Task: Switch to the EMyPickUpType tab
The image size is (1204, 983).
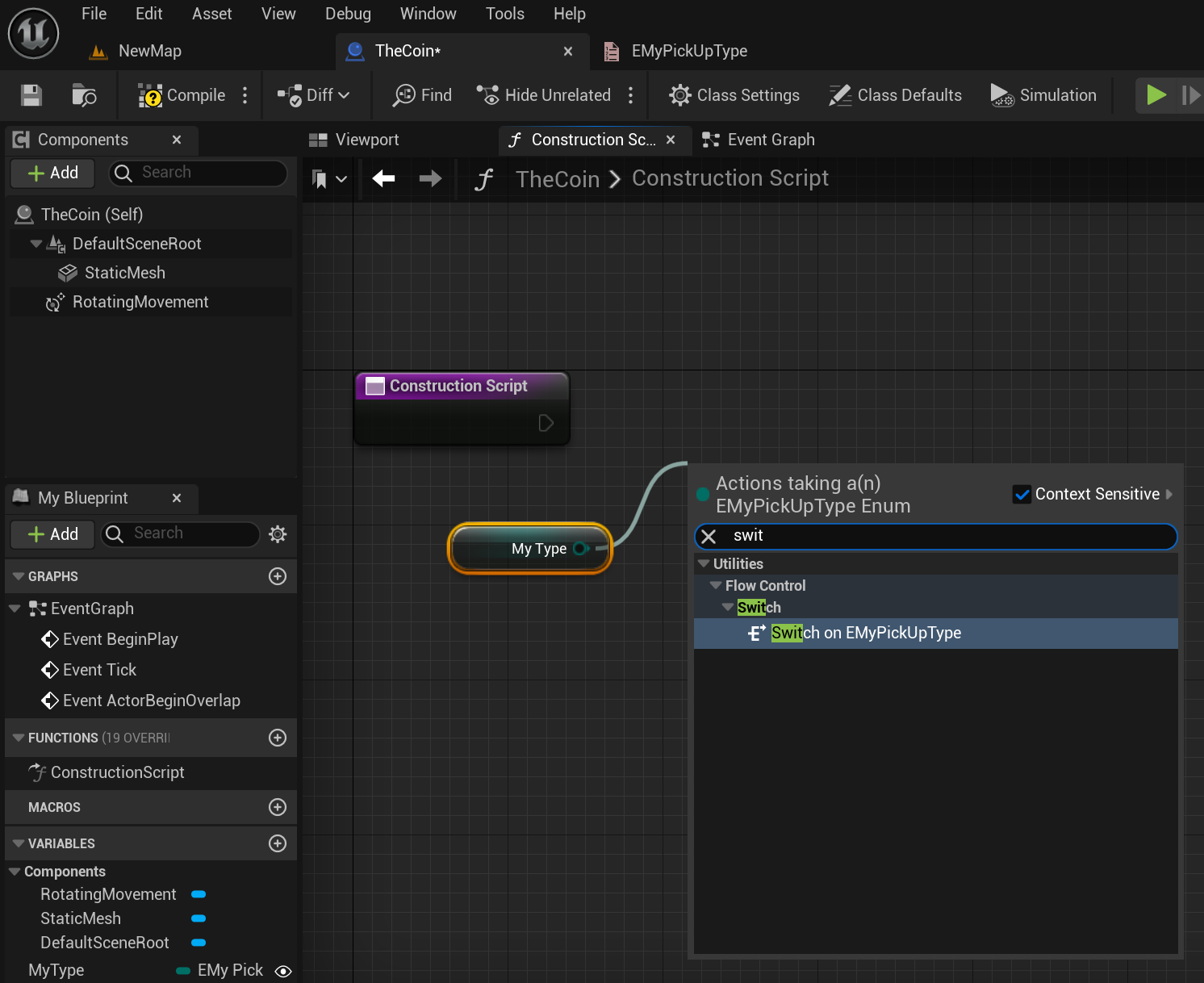Action: (x=676, y=51)
